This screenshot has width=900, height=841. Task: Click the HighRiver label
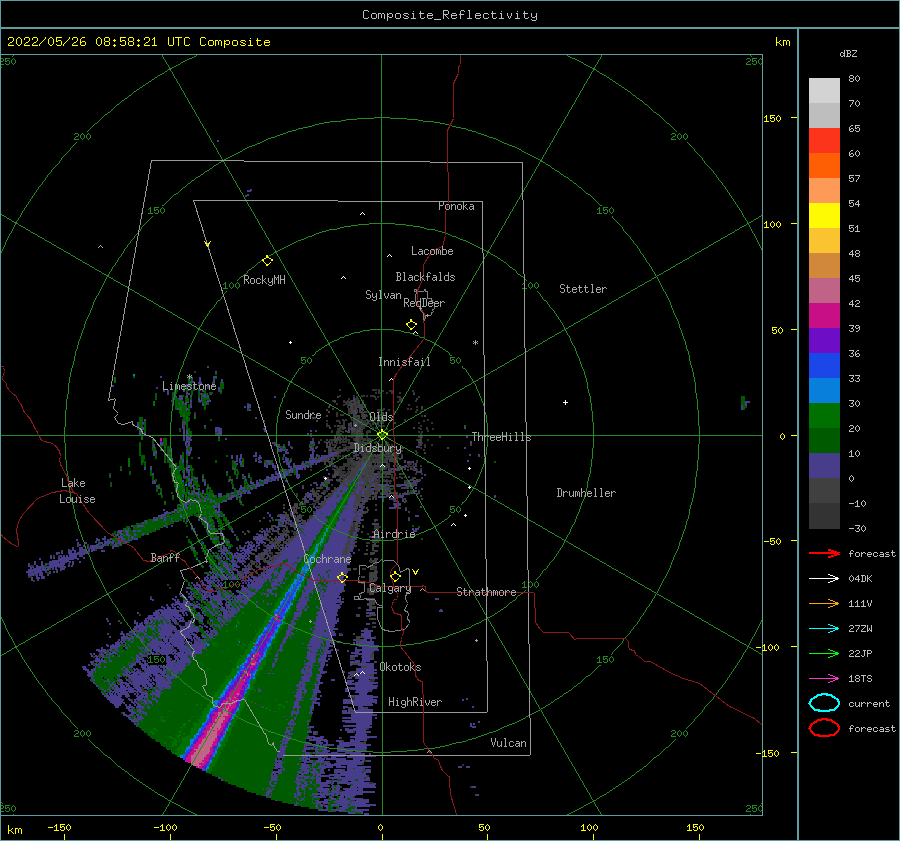tap(415, 702)
